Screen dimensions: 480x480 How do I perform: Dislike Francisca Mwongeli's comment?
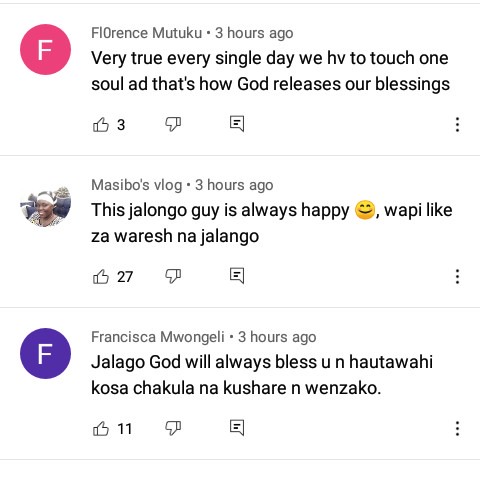click(x=173, y=429)
